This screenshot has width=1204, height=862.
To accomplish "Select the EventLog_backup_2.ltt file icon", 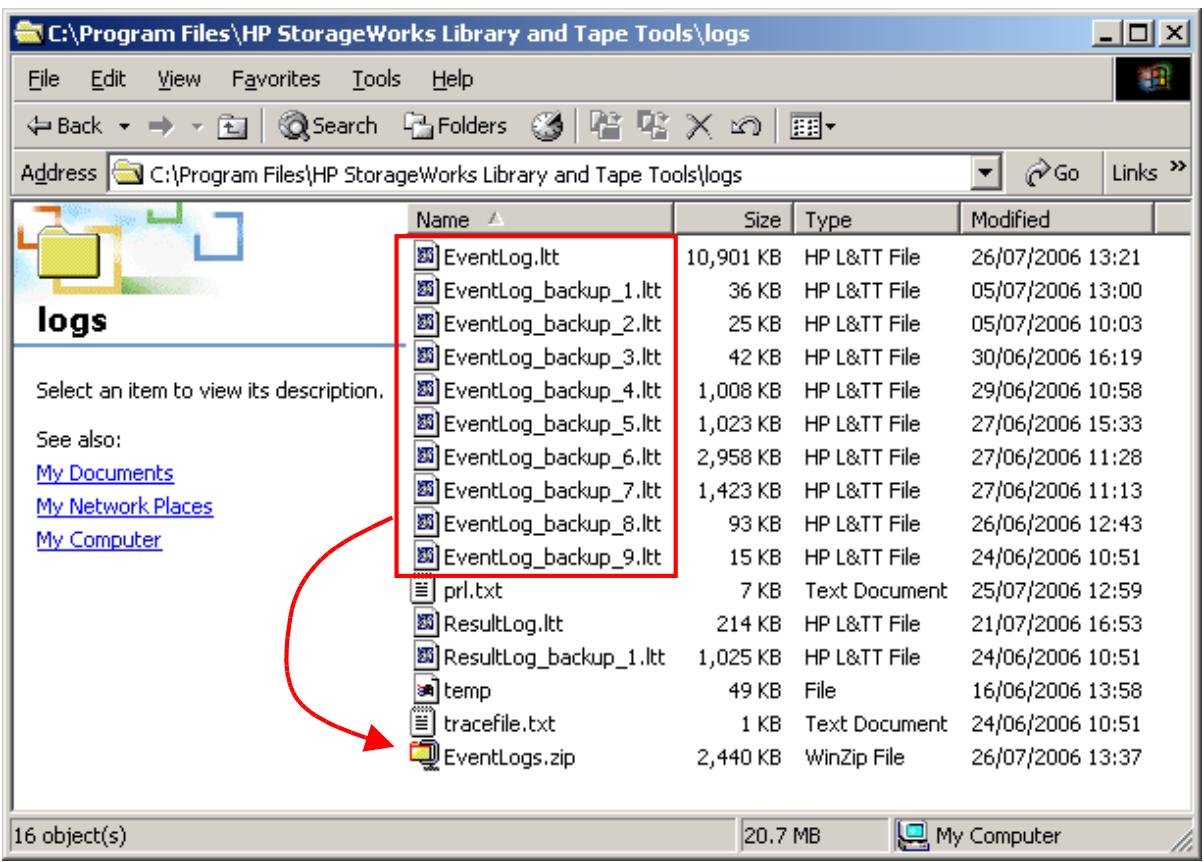I will tap(426, 321).
